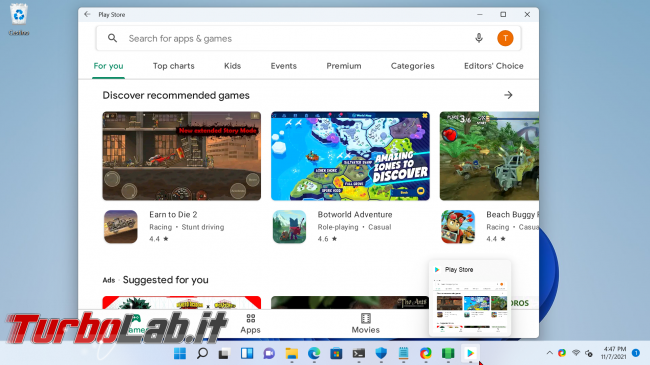Open the account avatar T

click(x=505, y=38)
